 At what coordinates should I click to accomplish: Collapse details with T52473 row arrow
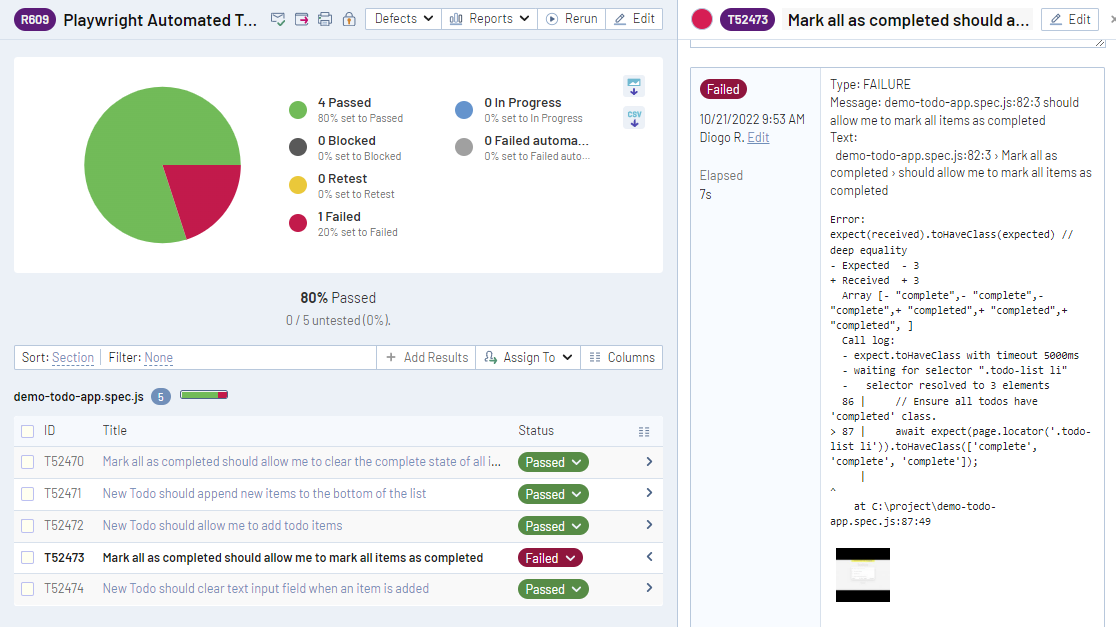pyautogui.click(x=649, y=557)
